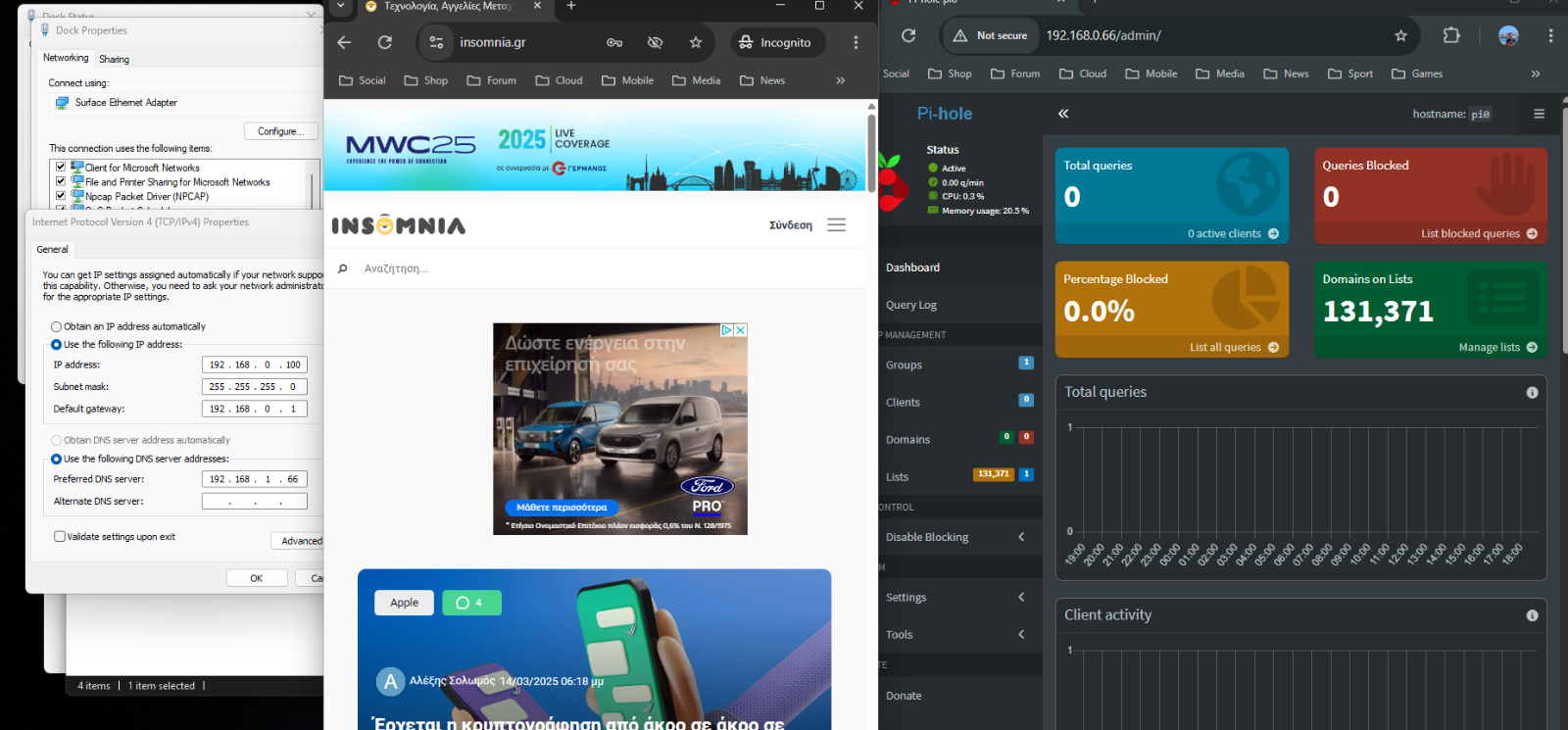Viewport: 1568px width, 730px height.
Task: Reload the Pi-hole admin page
Action: click(908, 35)
